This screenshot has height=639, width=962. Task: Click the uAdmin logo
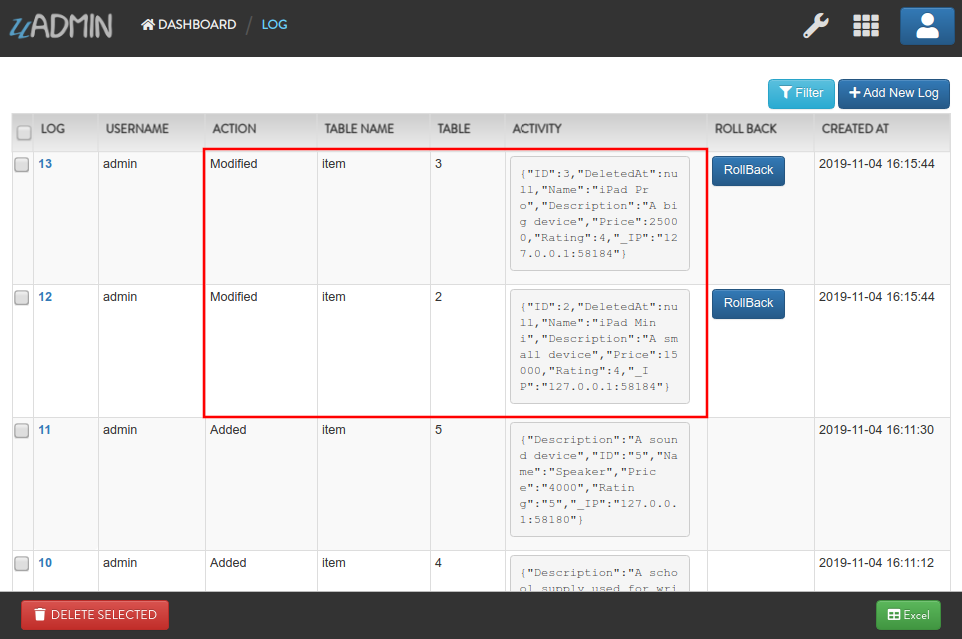click(x=61, y=26)
